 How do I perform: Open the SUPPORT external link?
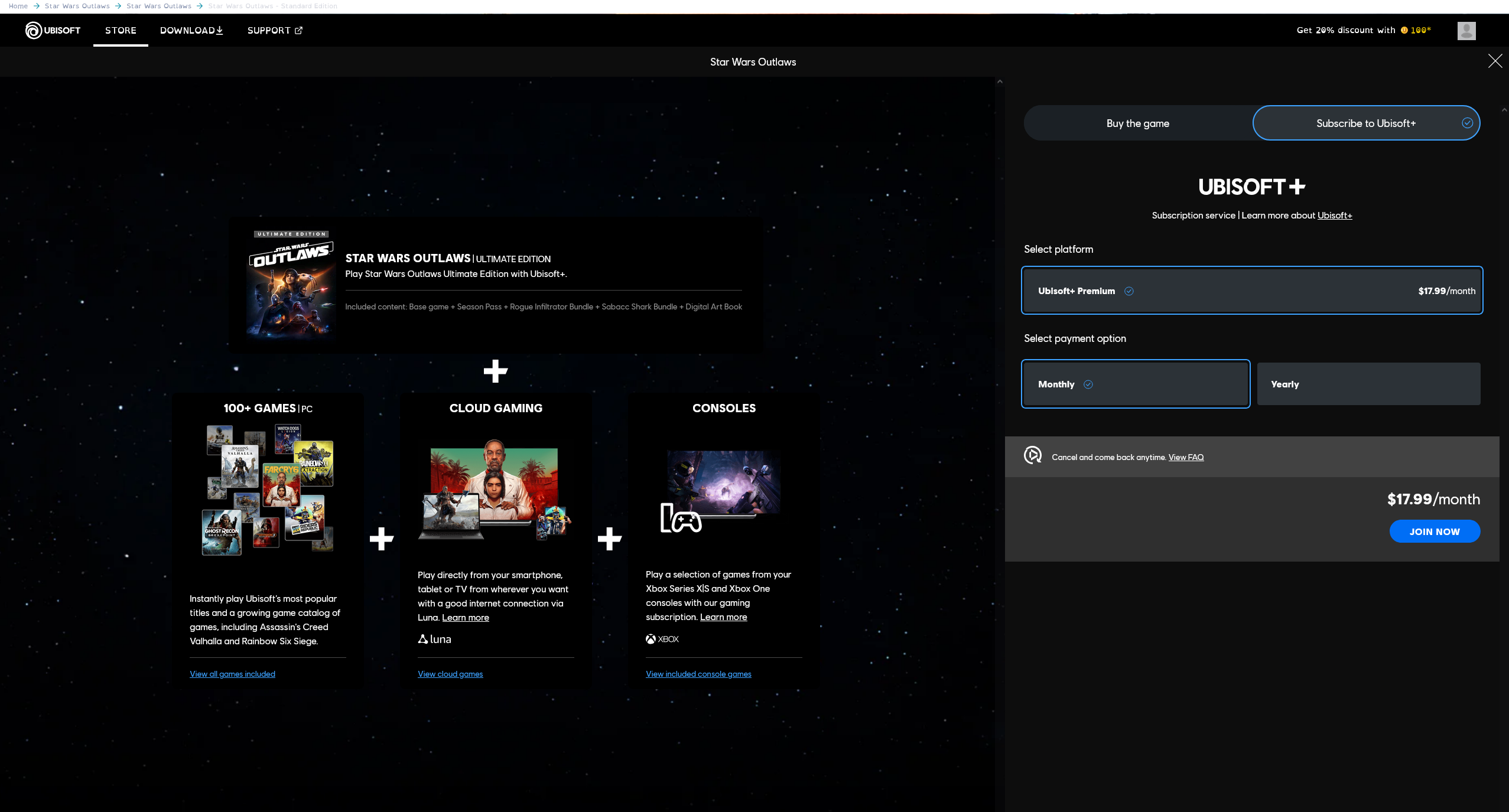point(275,30)
